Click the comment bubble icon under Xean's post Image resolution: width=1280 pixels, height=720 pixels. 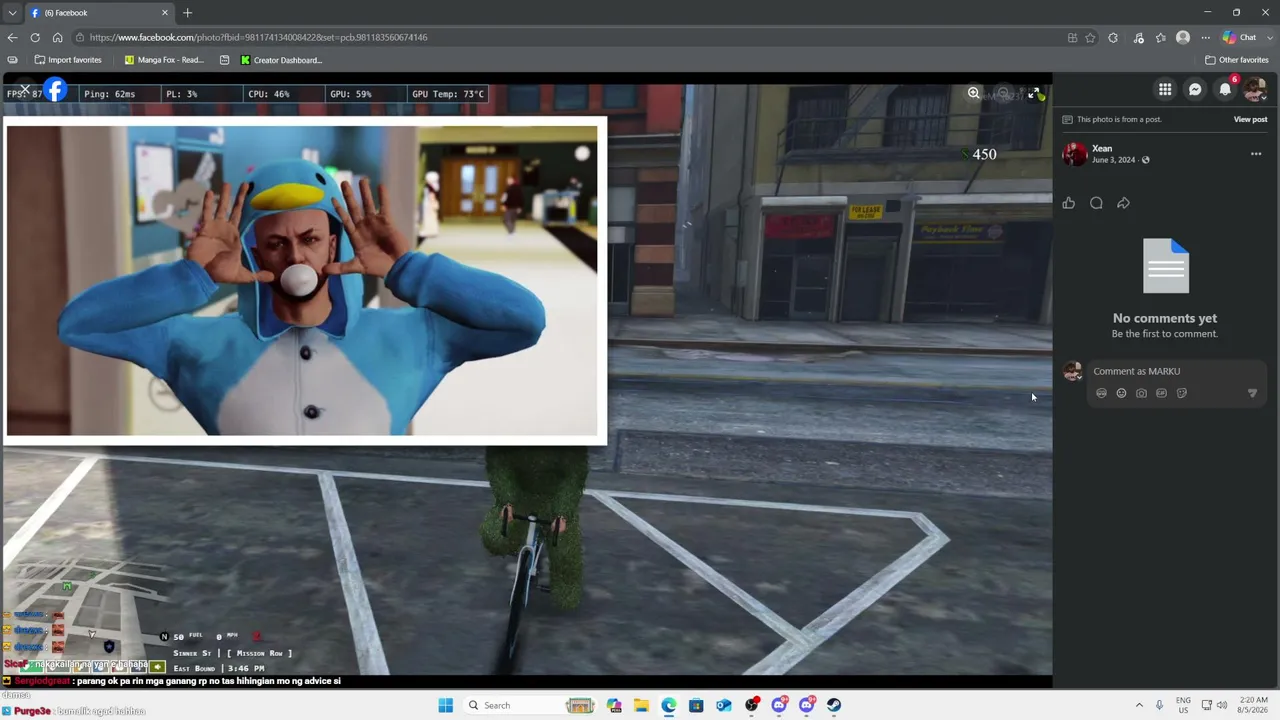point(1096,203)
